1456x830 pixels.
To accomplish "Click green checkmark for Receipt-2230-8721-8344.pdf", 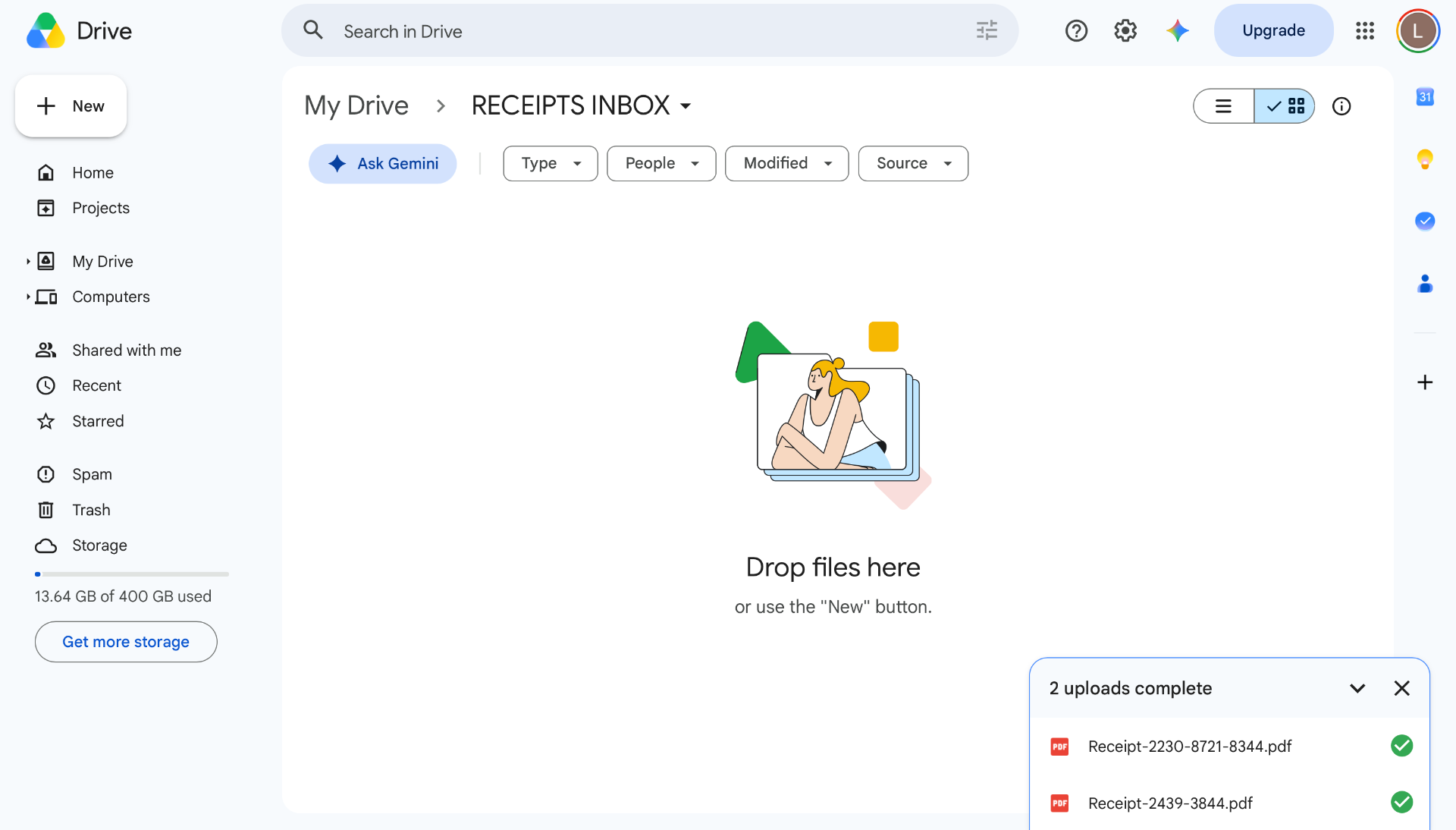I will click(1401, 746).
